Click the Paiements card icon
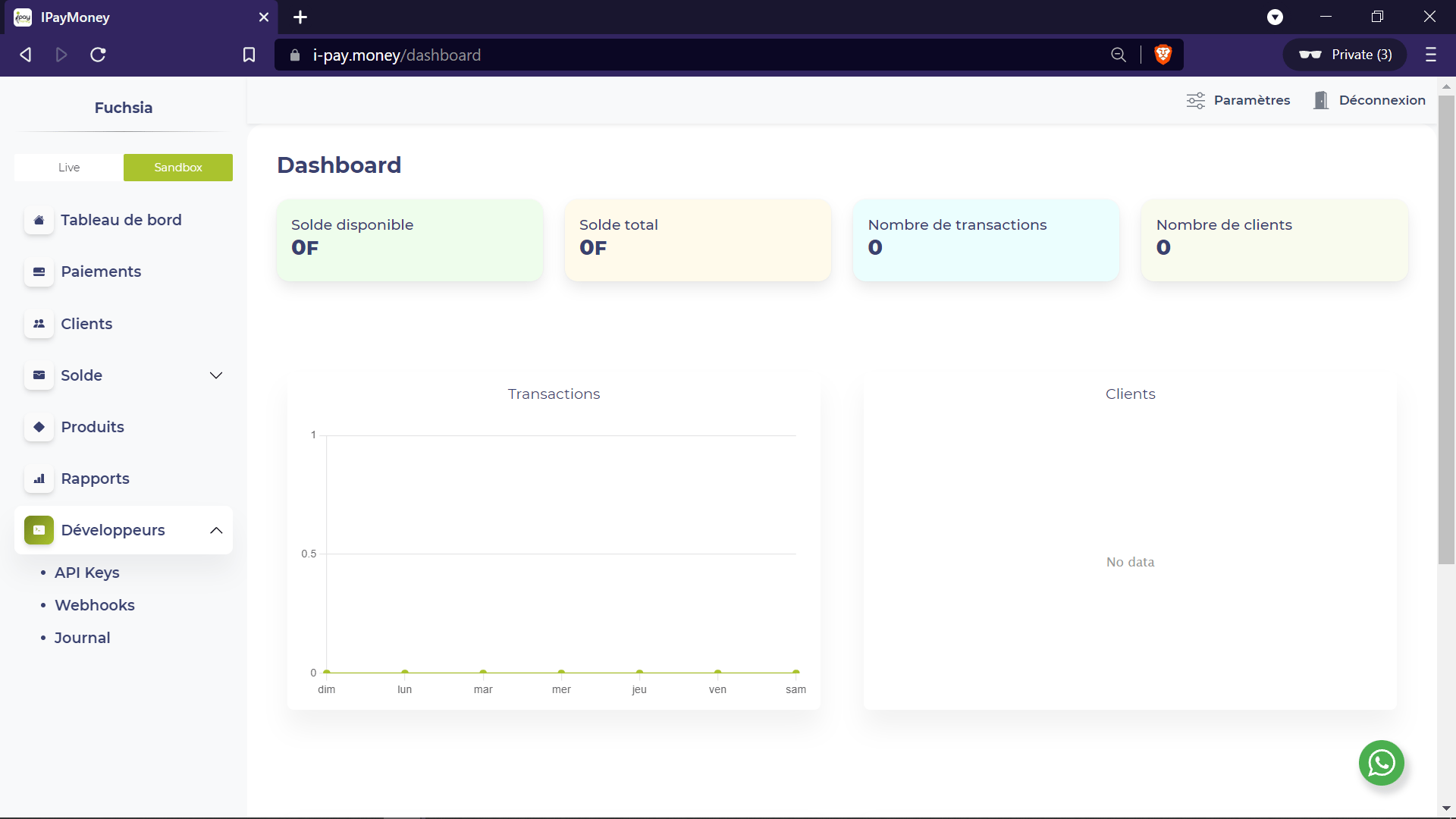The image size is (1456, 819). 39,271
